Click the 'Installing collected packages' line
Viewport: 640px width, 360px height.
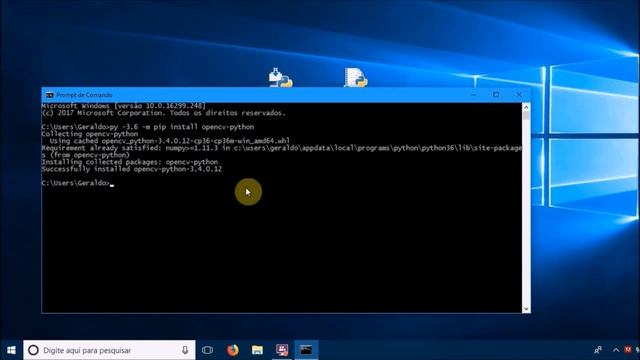coord(130,162)
